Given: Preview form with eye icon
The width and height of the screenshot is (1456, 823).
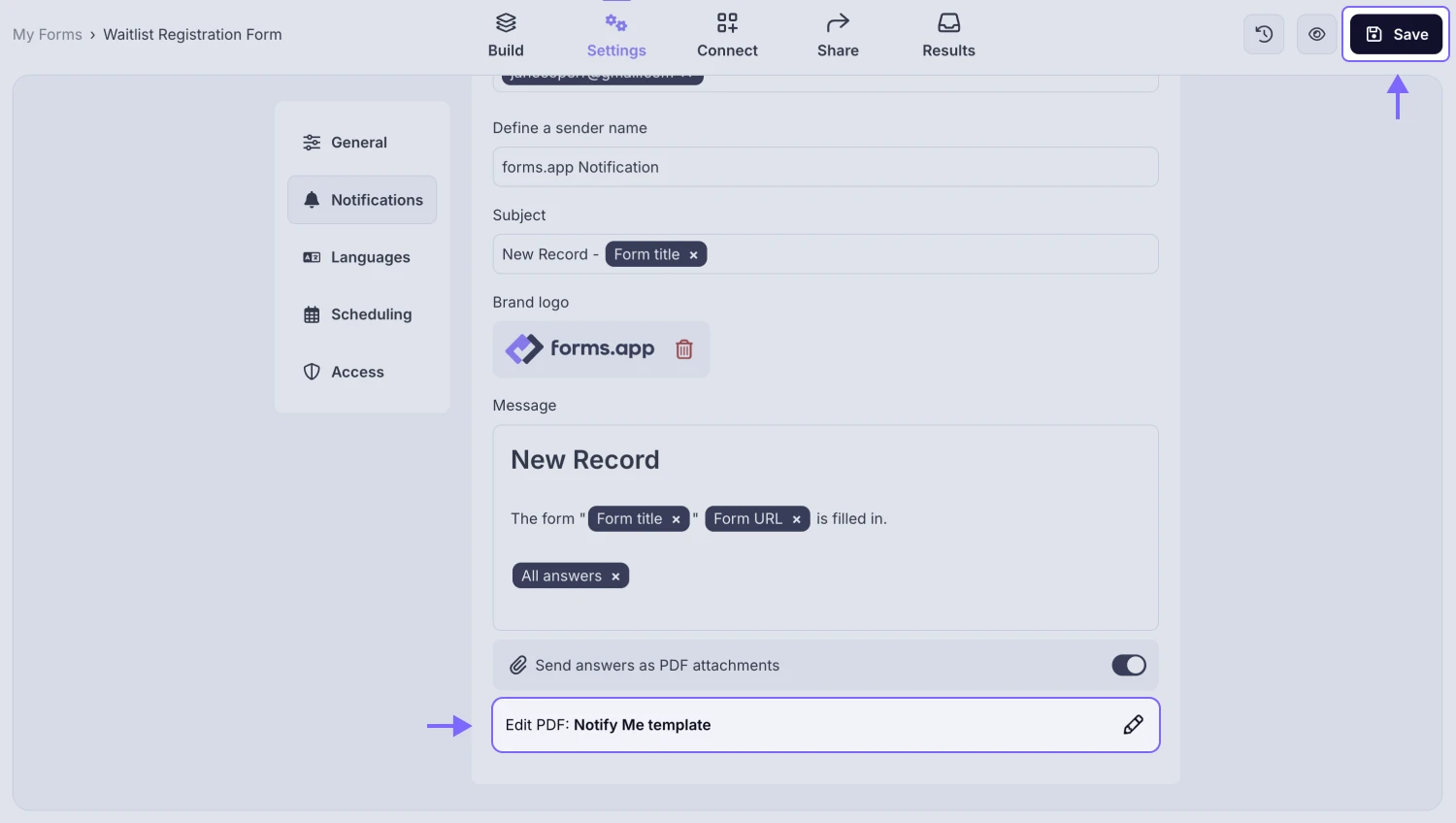Looking at the screenshot, I should coord(1316,34).
